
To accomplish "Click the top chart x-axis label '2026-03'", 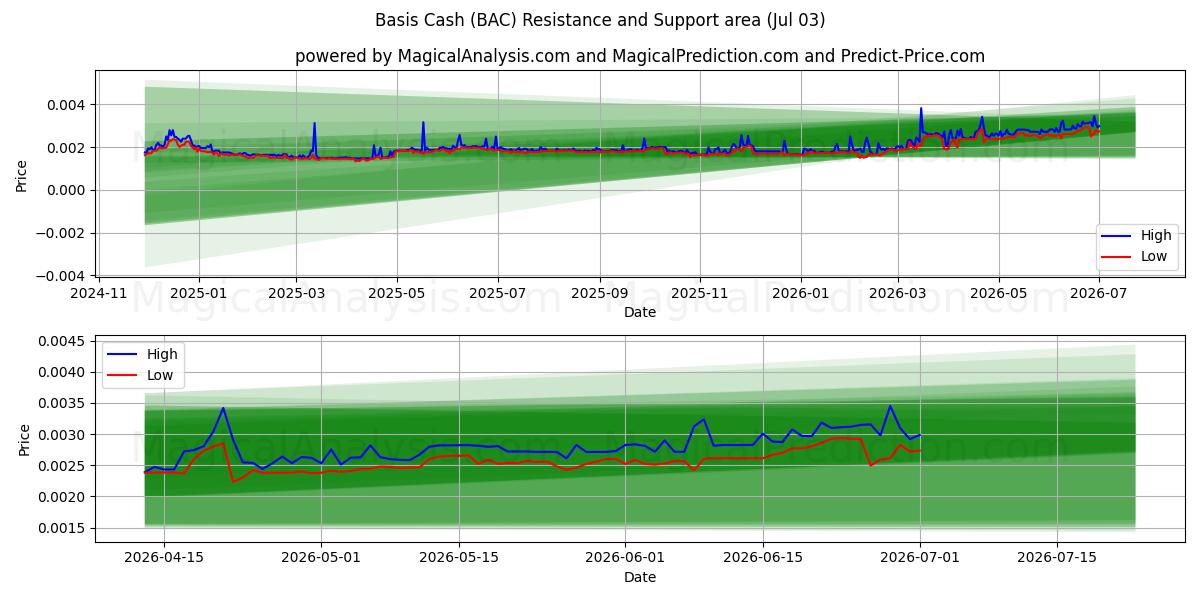I will pyautogui.click(x=898, y=293).
